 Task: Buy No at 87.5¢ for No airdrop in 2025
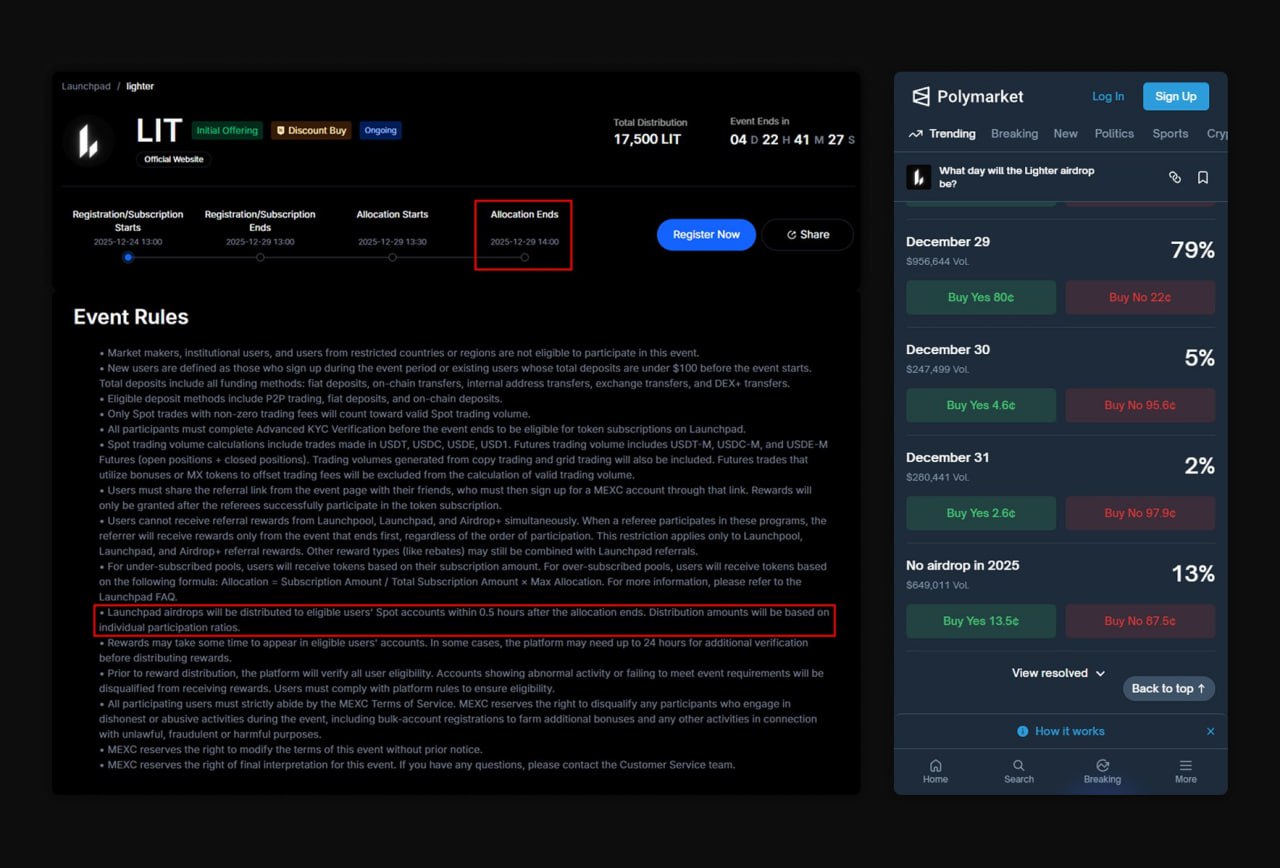click(x=1140, y=621)
